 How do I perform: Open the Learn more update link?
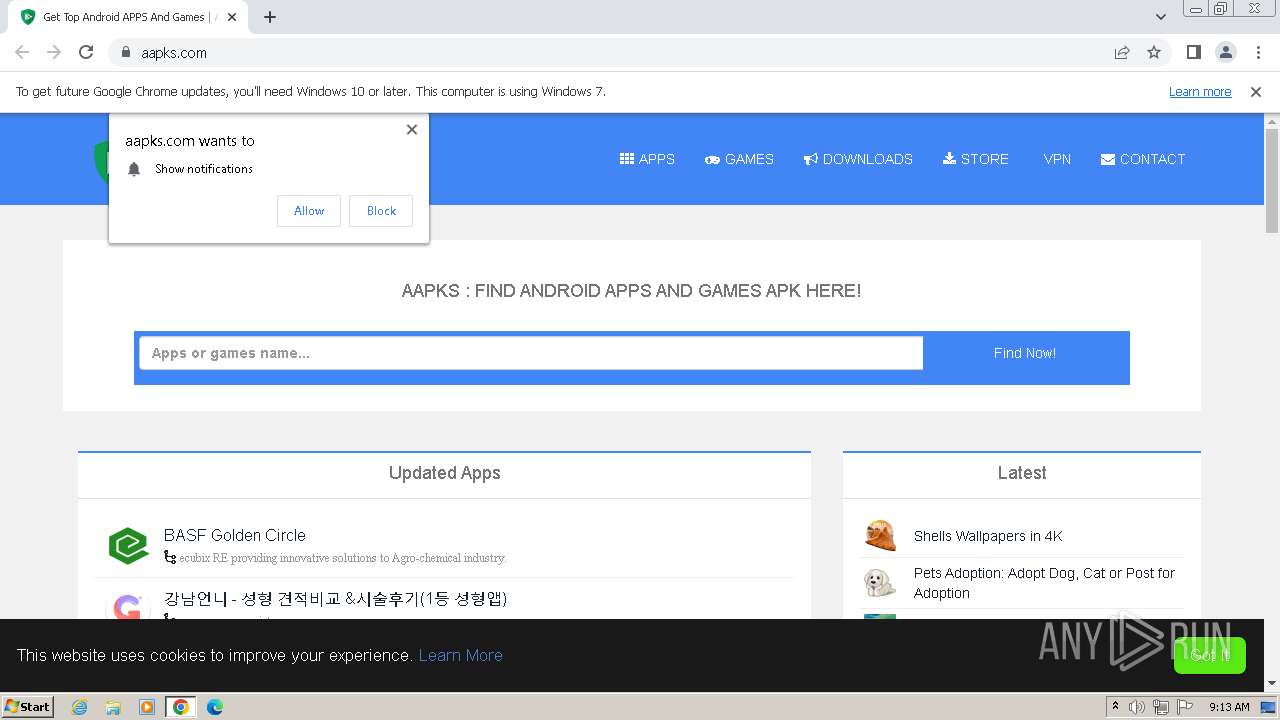click(1200, 91)
